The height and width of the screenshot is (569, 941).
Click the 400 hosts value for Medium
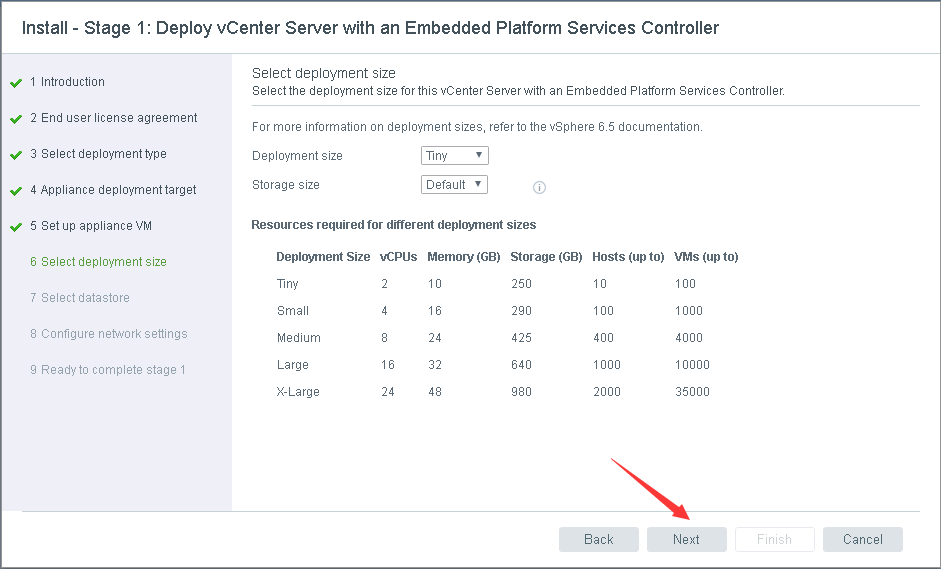pyautogui.click(x=603, y=338)
